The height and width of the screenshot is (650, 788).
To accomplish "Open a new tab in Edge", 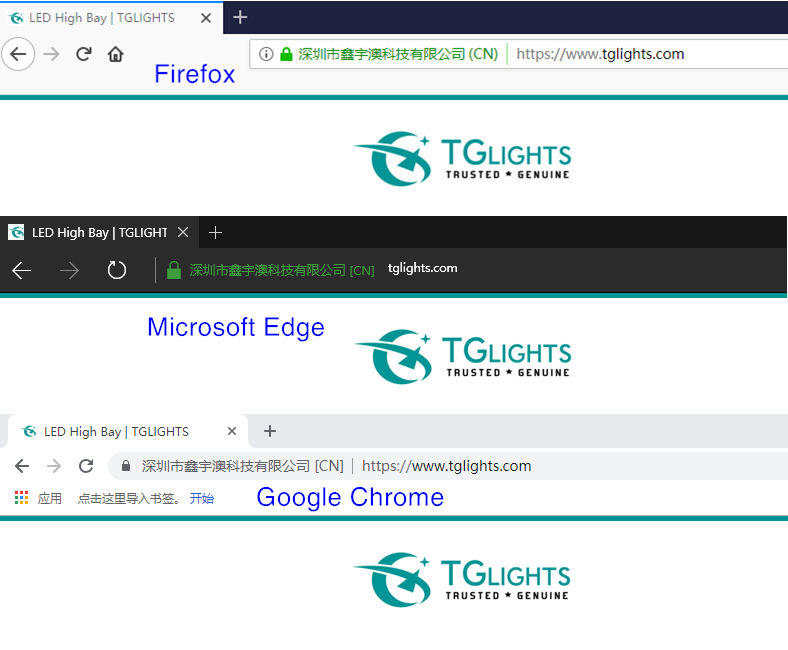I will pos(215,232).
